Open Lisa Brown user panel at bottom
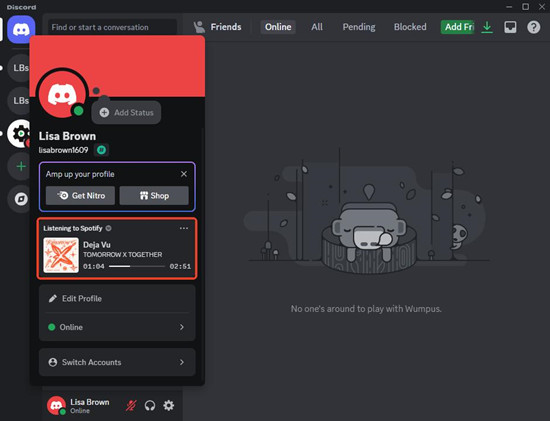This screenshot has height=421, width=550. (82, 406)
